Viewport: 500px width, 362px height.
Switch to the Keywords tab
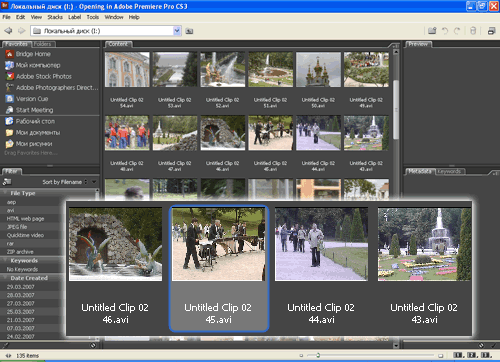449,171
